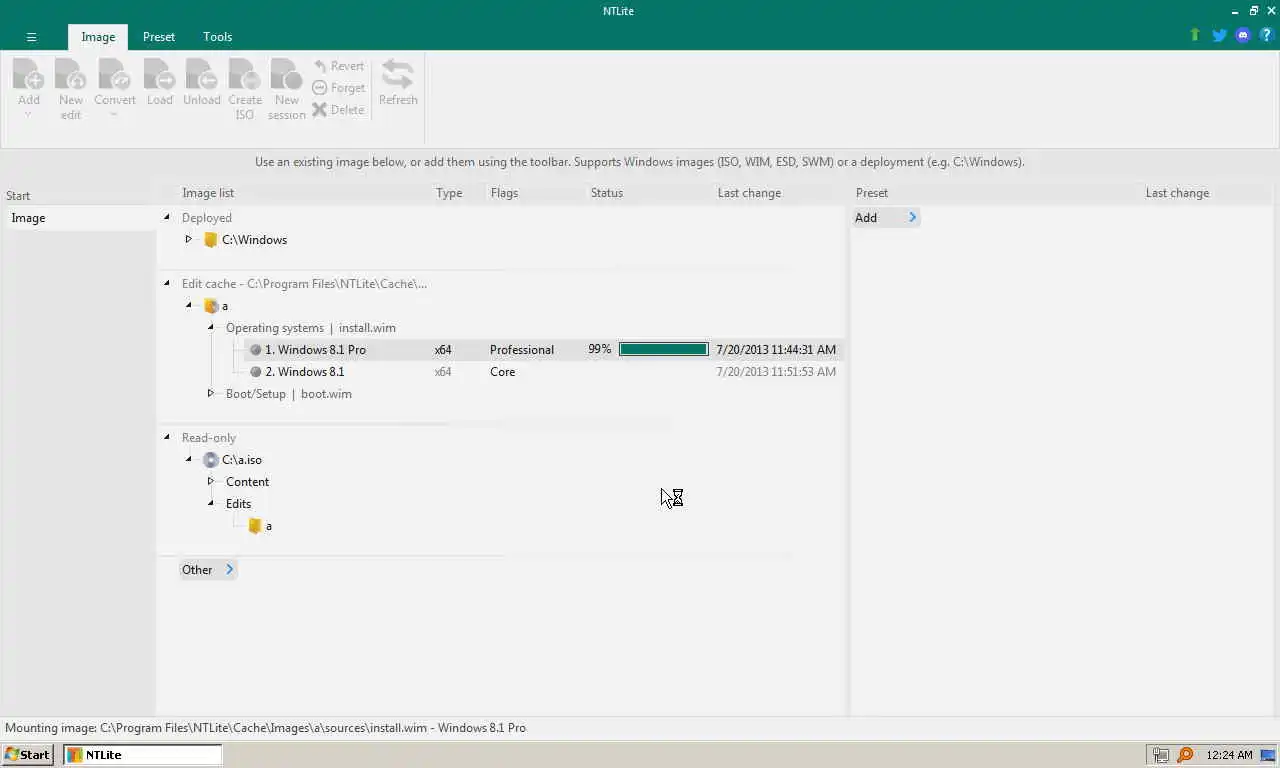The height and width of the screenshot is (768, 1280).
Task: Click the Convert toolbar icon
Action: (x=115, y=75)
